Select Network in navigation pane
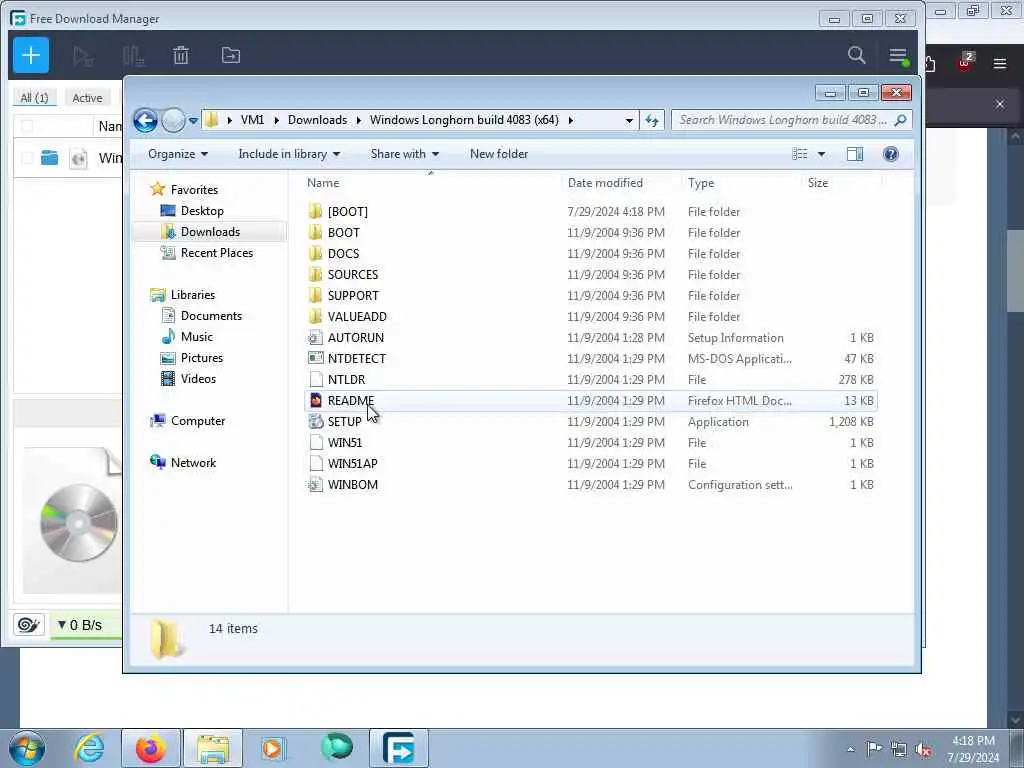 [193, 463]
